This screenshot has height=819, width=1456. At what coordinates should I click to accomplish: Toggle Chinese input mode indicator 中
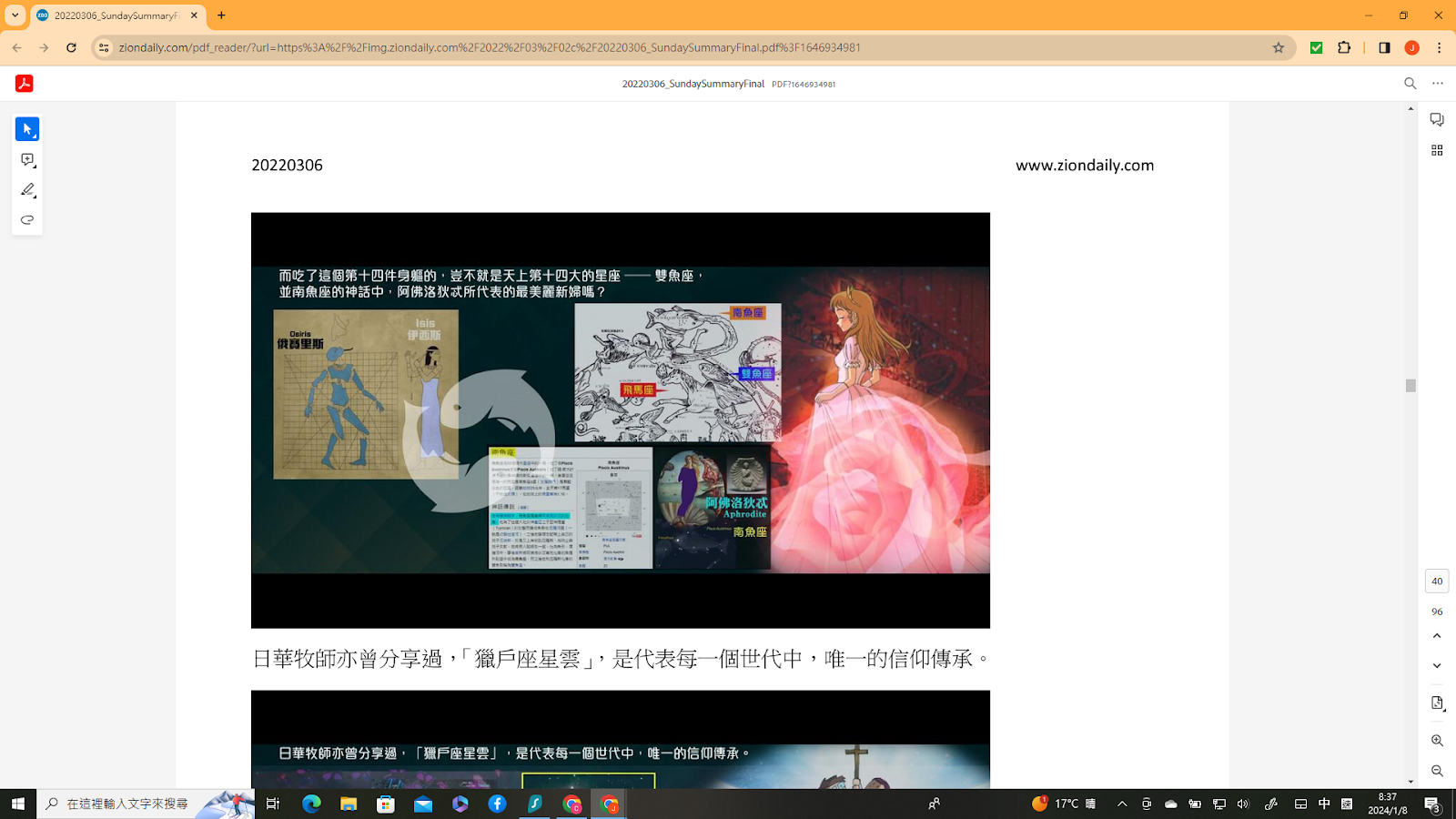tap(1324, 804)
